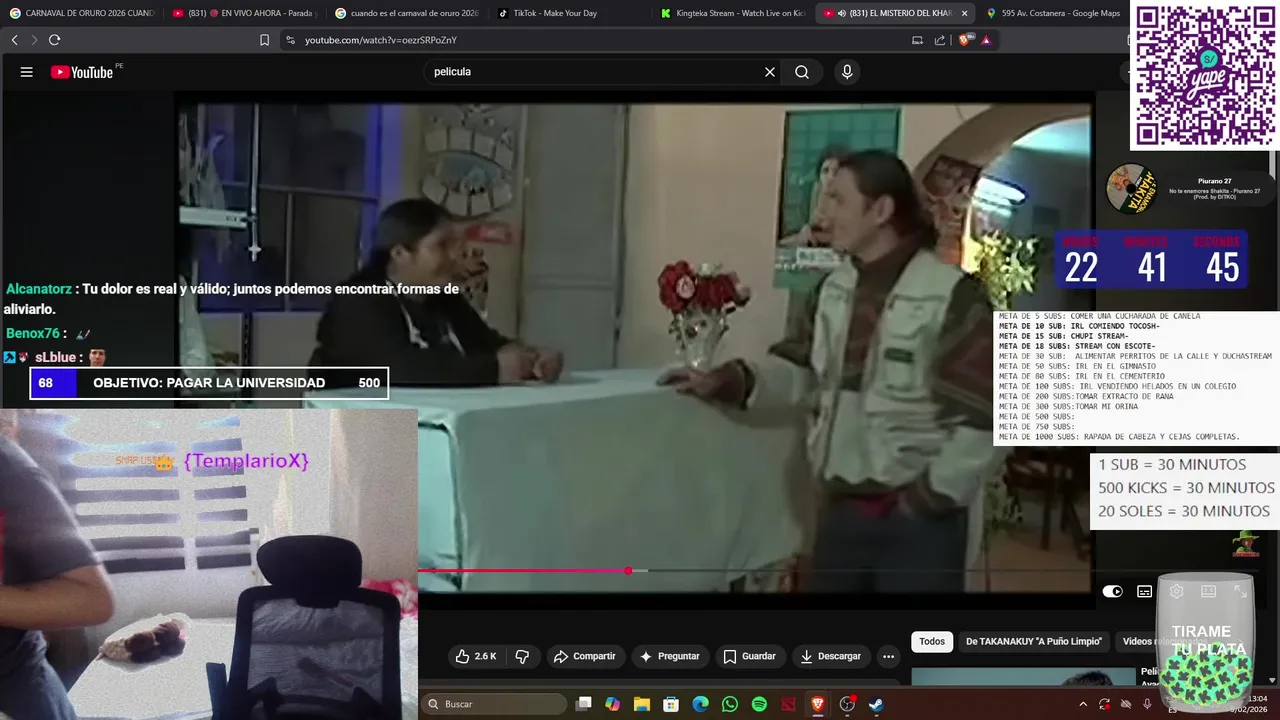Open Spotify from the taskbar
1280x720 pixels.
coord(759,704)
